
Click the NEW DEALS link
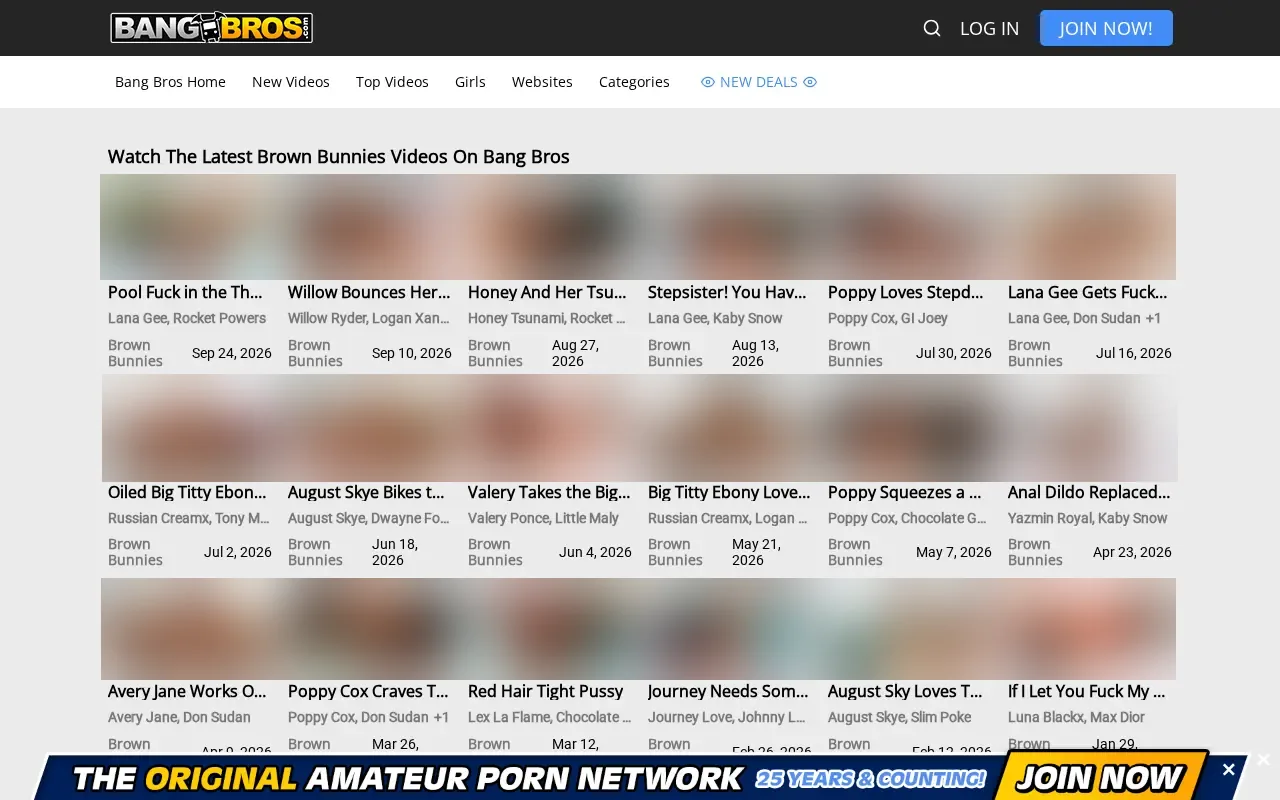[759, 82]
